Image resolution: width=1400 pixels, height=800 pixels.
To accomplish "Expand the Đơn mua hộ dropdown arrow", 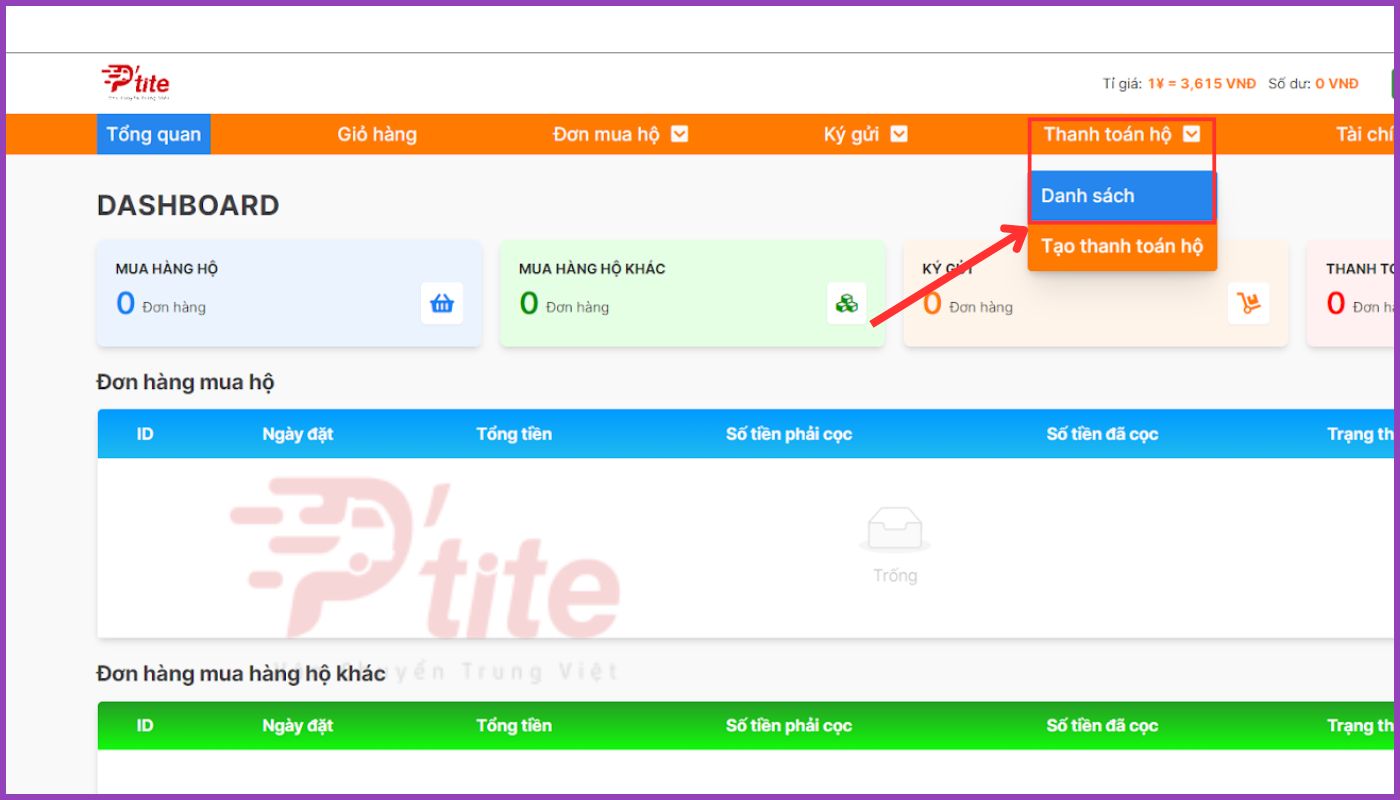I will (x=680, y=134).
